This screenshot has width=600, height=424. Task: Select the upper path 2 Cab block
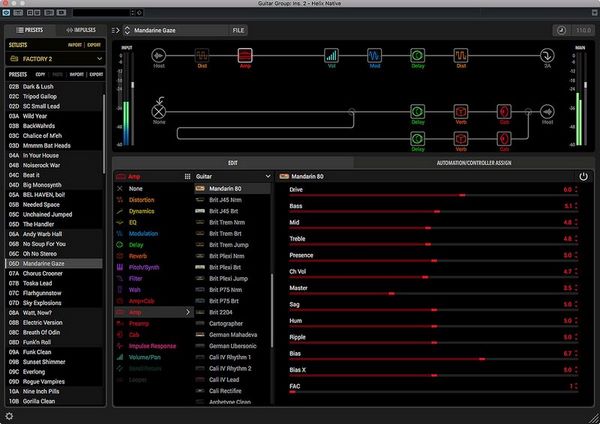pyautogui.click(x=504, y=111)
